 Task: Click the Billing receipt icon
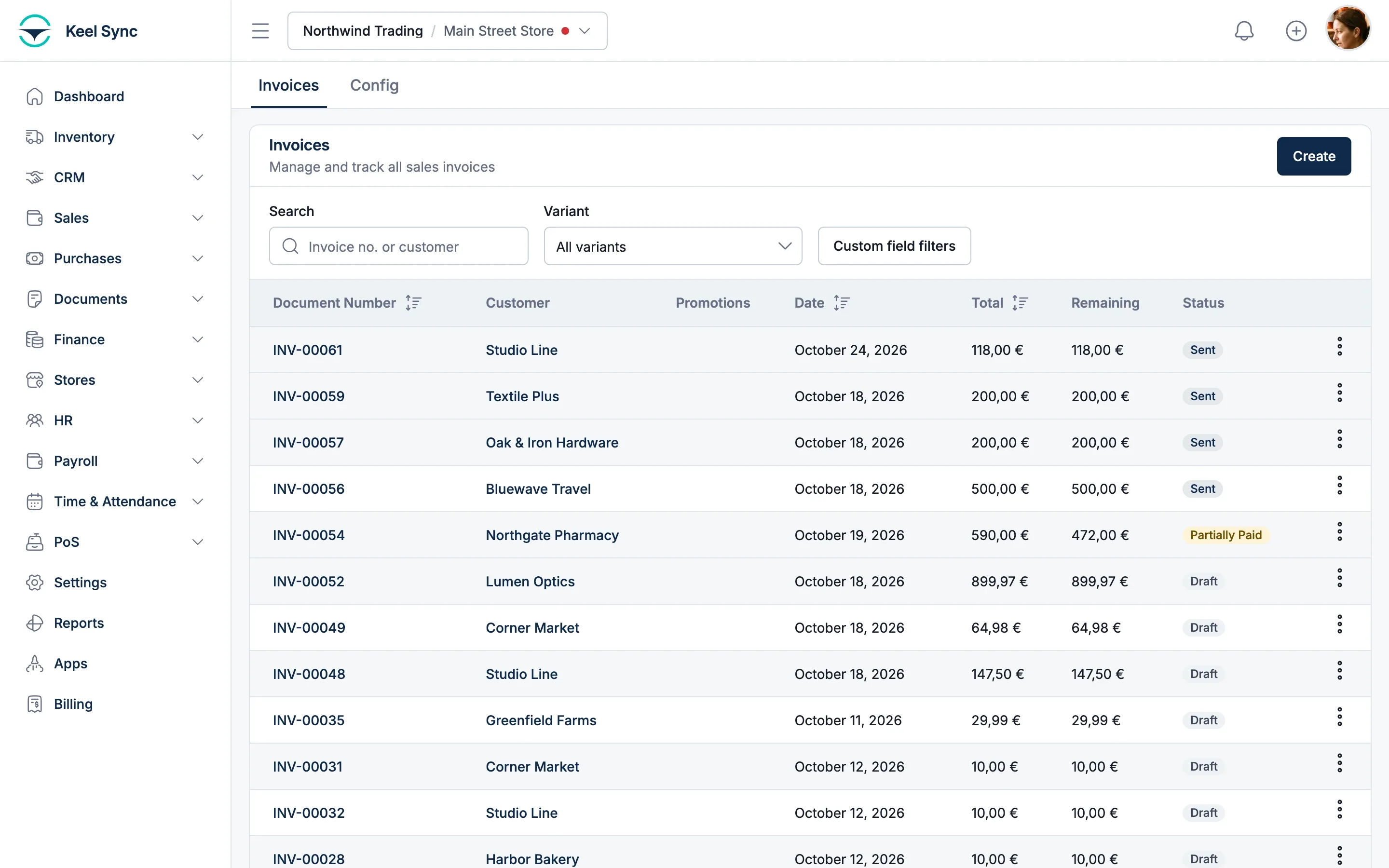pyautogui.click(x=34, y=704)
